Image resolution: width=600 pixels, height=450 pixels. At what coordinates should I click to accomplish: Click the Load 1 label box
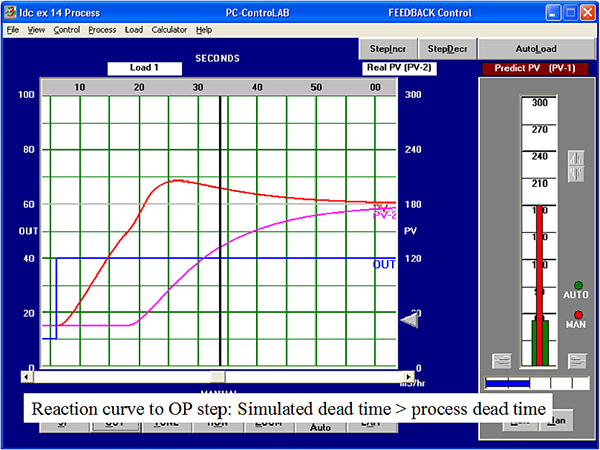144,68
